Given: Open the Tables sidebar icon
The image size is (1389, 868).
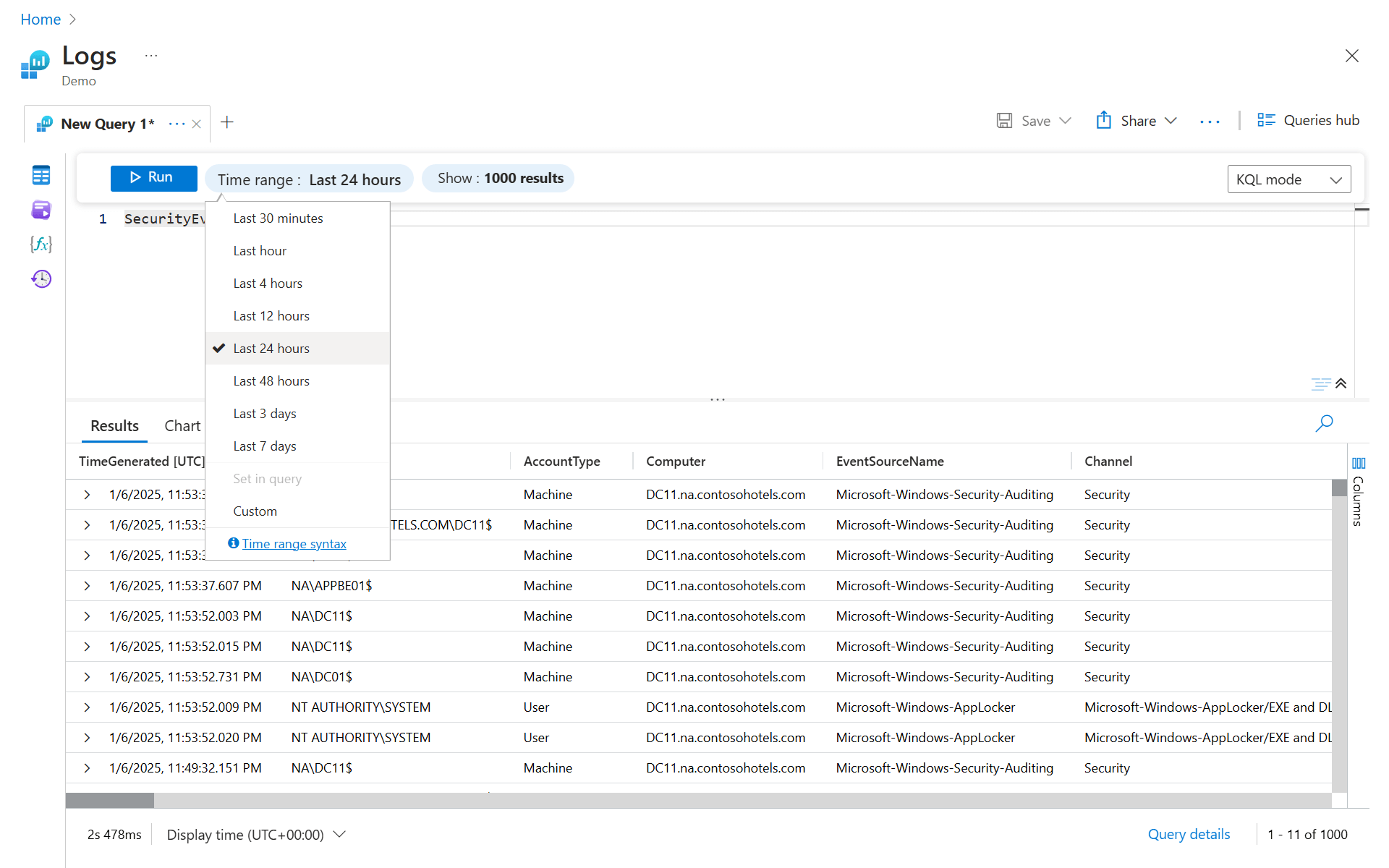Looking at the screenshot, I should (41, 175).
